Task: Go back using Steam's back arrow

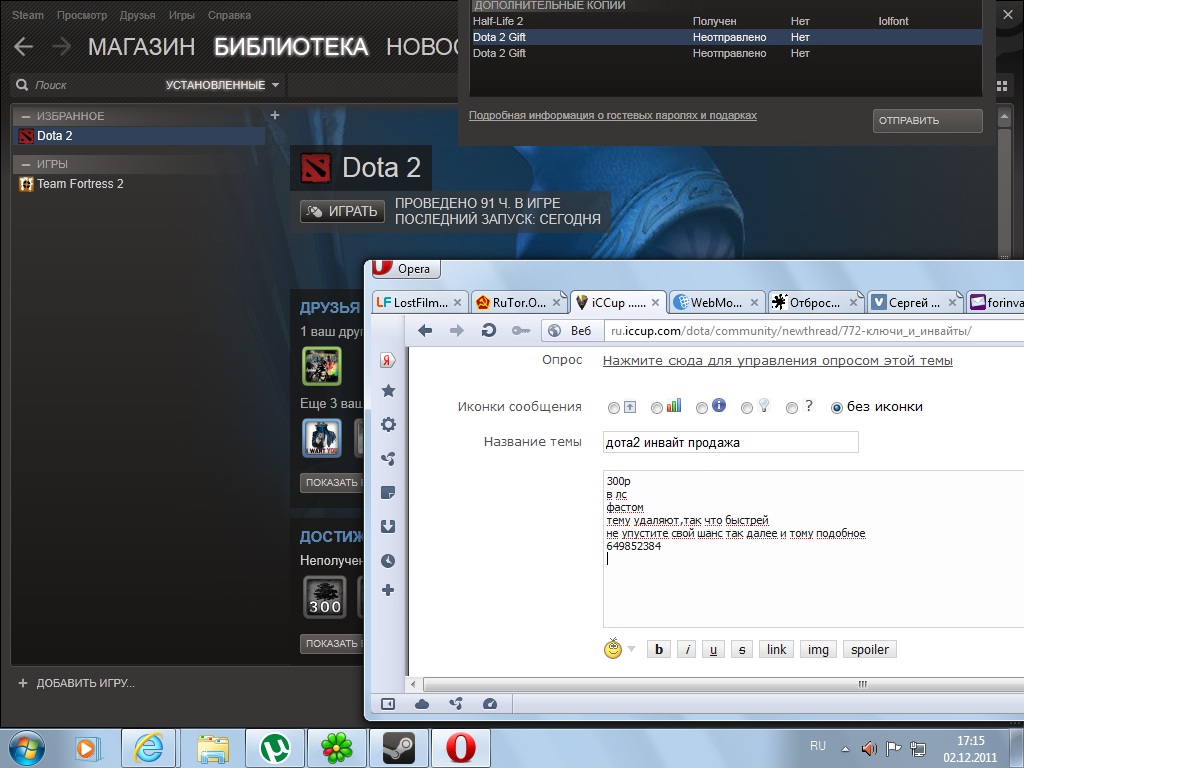Action: pos(23,47)
